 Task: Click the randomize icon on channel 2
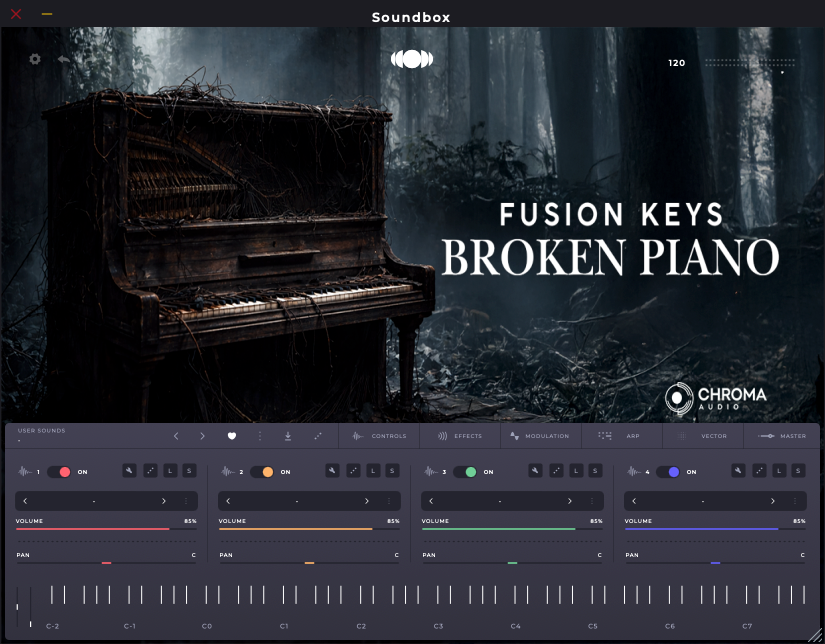(x=352, y=468)
